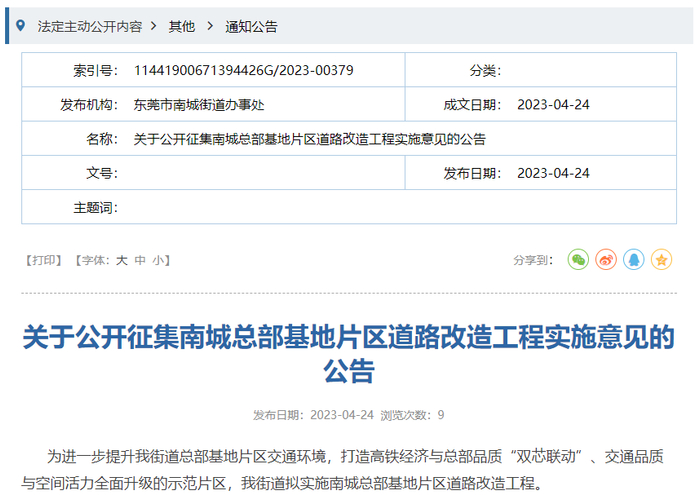Set font size to large (大)
This screenshot has height=495, width=700.
pyautogui.click(x=121, y=260)
